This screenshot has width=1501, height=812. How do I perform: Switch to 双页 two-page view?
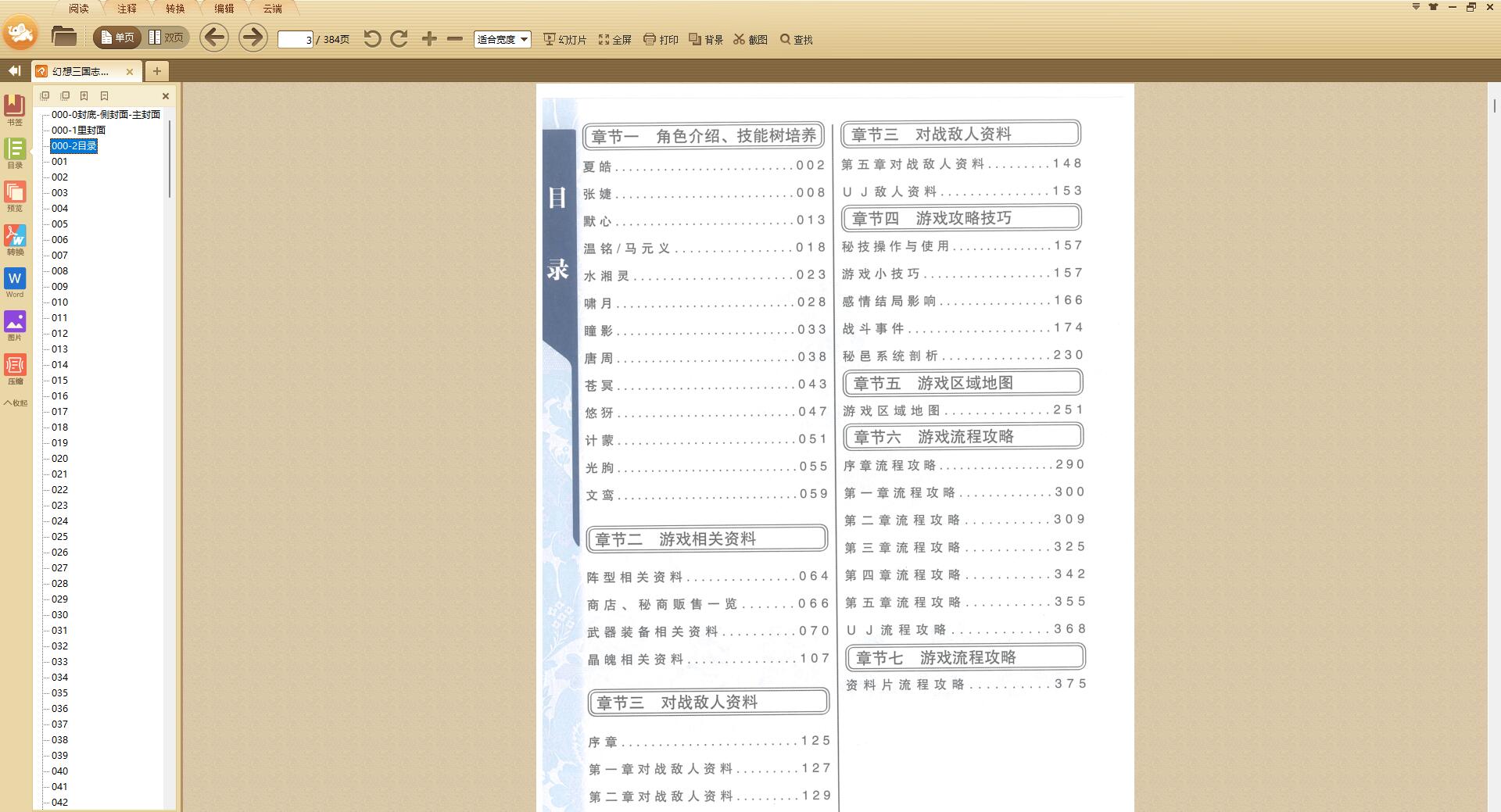(x=167, y=37)
